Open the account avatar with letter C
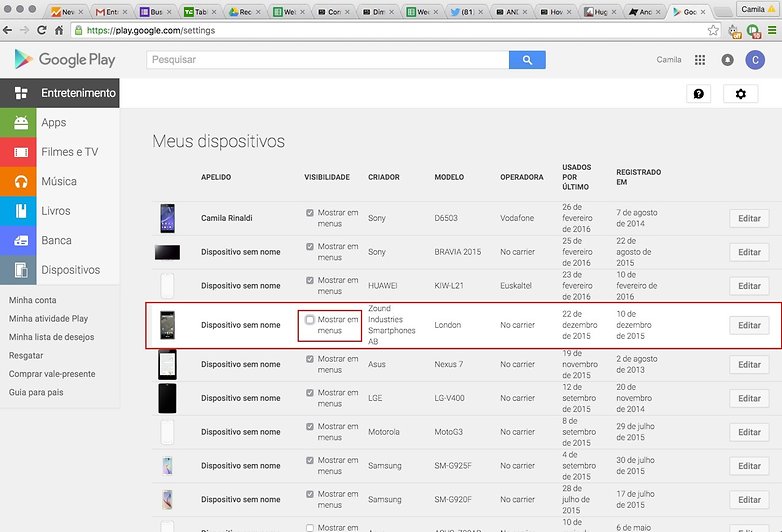The height and width of the screenshot is (532, 782). 755,60
